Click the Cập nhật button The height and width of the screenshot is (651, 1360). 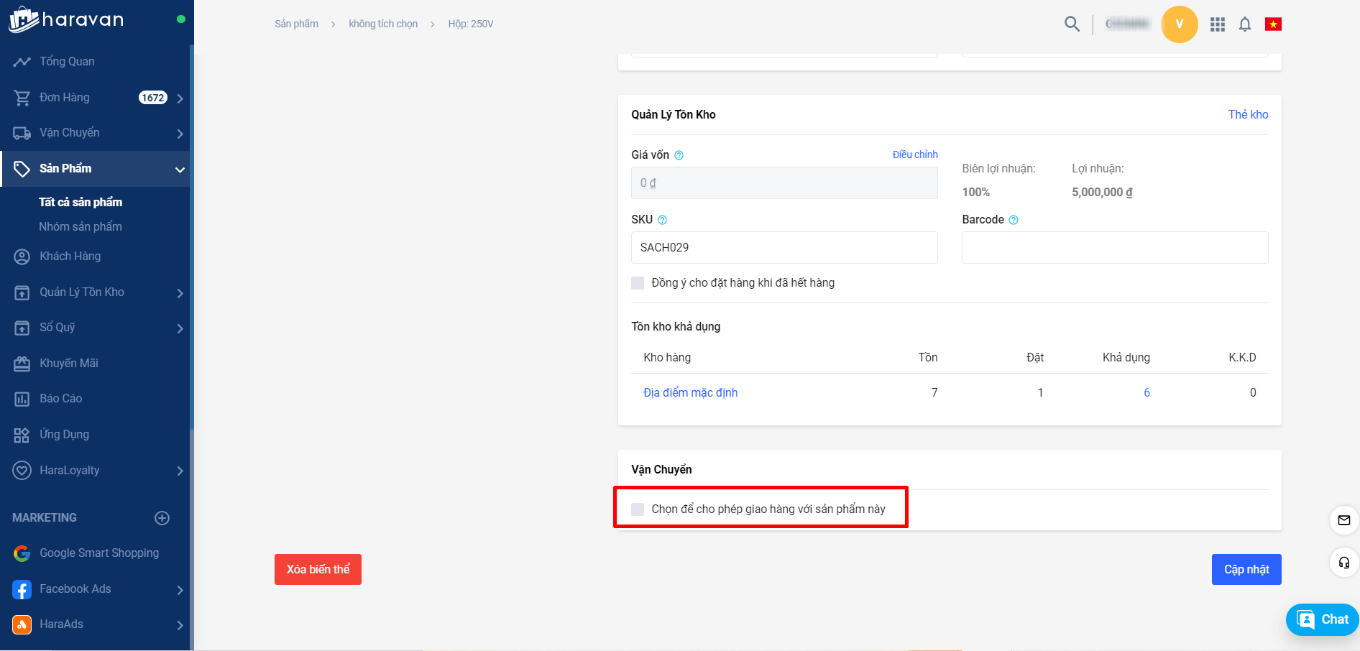click(x=1246, y=569)
